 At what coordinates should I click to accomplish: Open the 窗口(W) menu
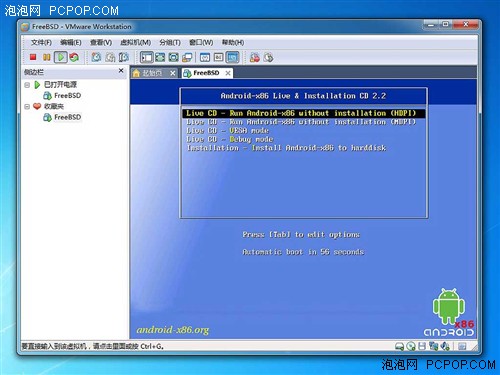pyautogui.click(x=201, y=42)
